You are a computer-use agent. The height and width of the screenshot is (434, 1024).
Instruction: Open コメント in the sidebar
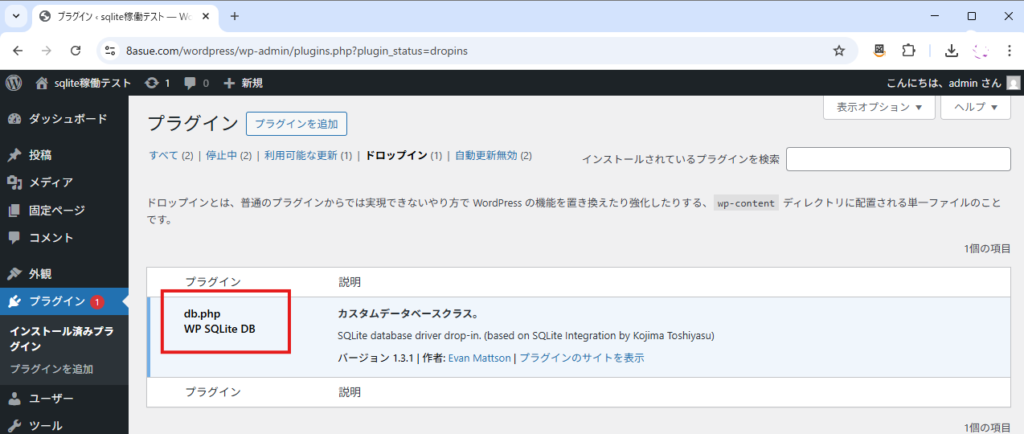point(64,238)
